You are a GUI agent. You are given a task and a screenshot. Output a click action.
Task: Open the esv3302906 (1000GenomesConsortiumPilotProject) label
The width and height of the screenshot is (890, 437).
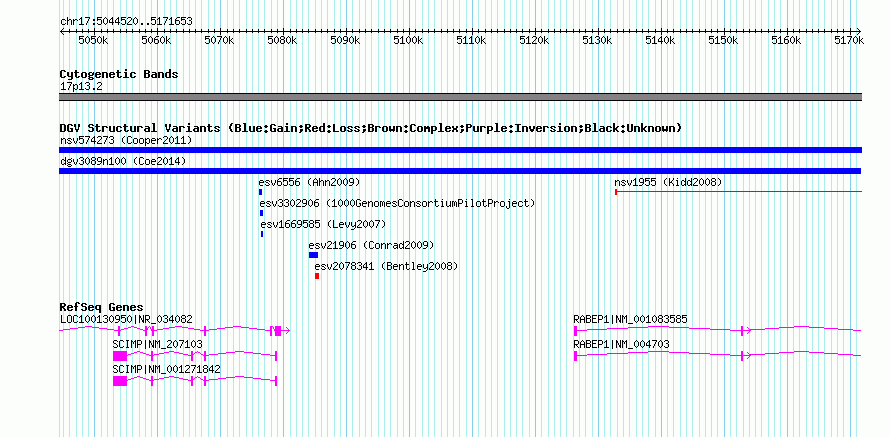(x=397, y=203)
